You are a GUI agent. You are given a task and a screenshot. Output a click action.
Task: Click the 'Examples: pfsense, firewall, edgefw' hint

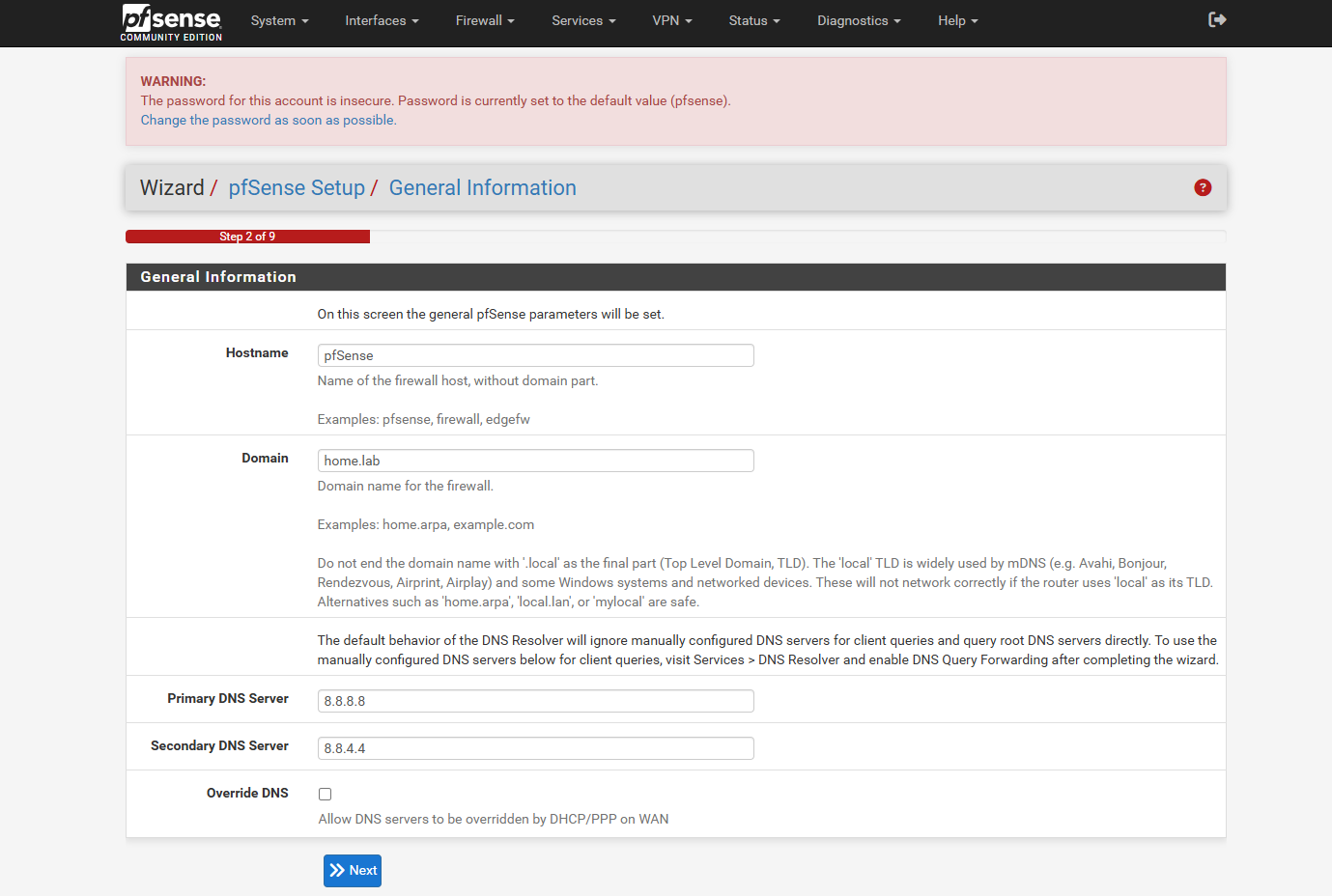click(x=424, y=419)
